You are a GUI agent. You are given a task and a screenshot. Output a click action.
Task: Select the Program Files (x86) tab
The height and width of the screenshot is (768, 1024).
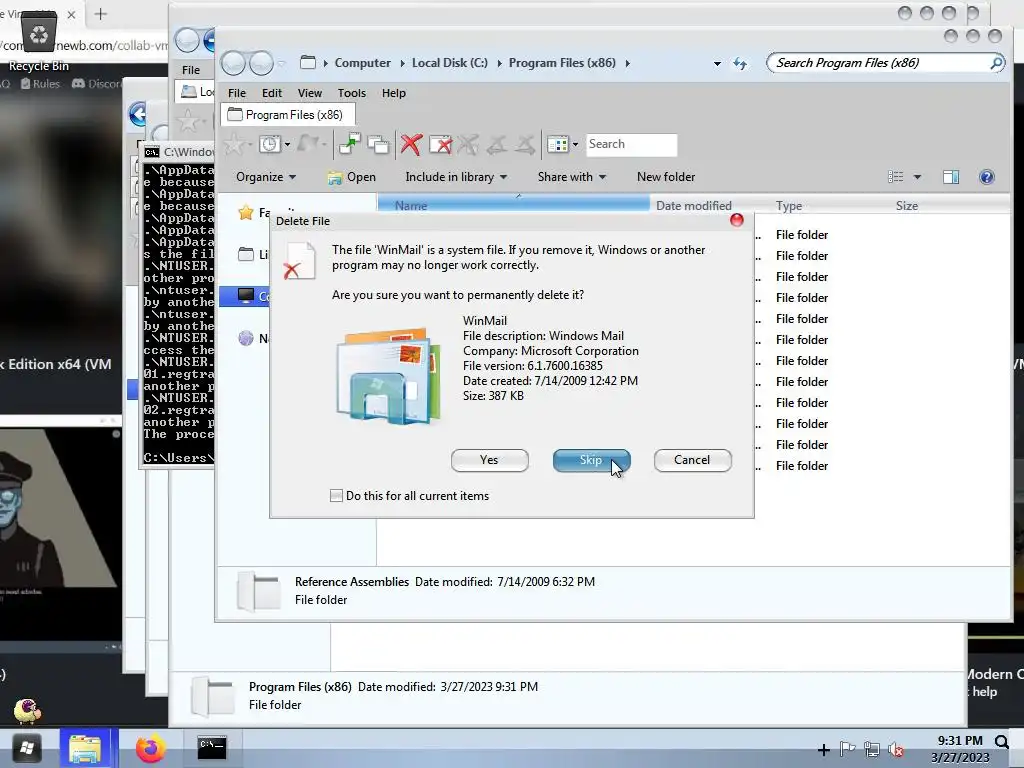[288, 115]
